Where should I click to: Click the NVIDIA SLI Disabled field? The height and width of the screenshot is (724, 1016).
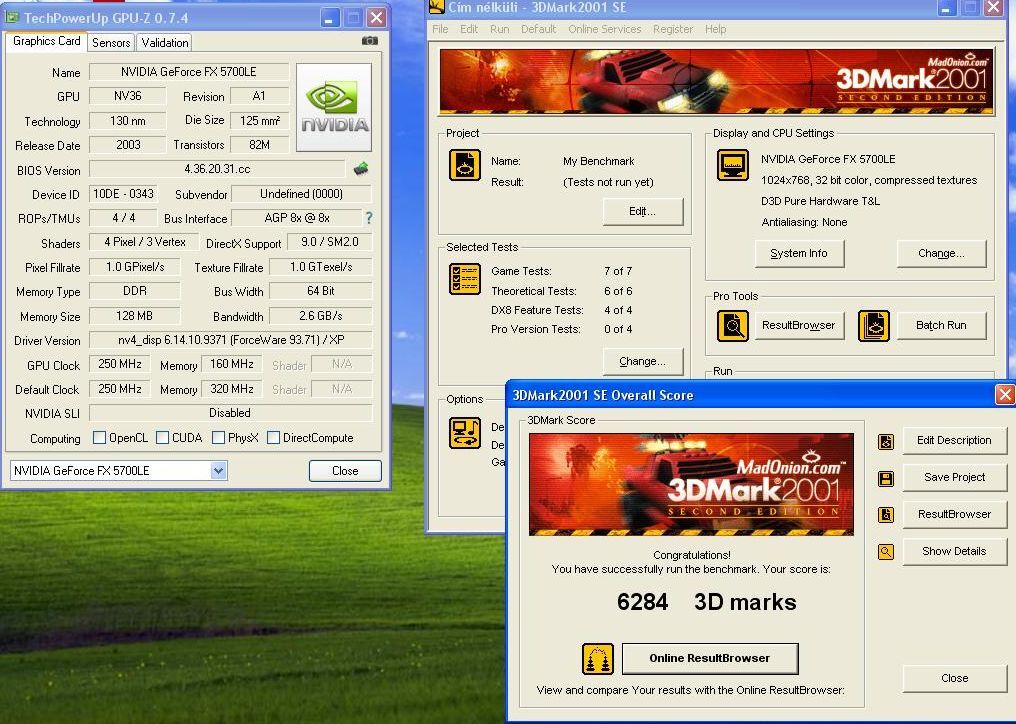click(231, 413)
